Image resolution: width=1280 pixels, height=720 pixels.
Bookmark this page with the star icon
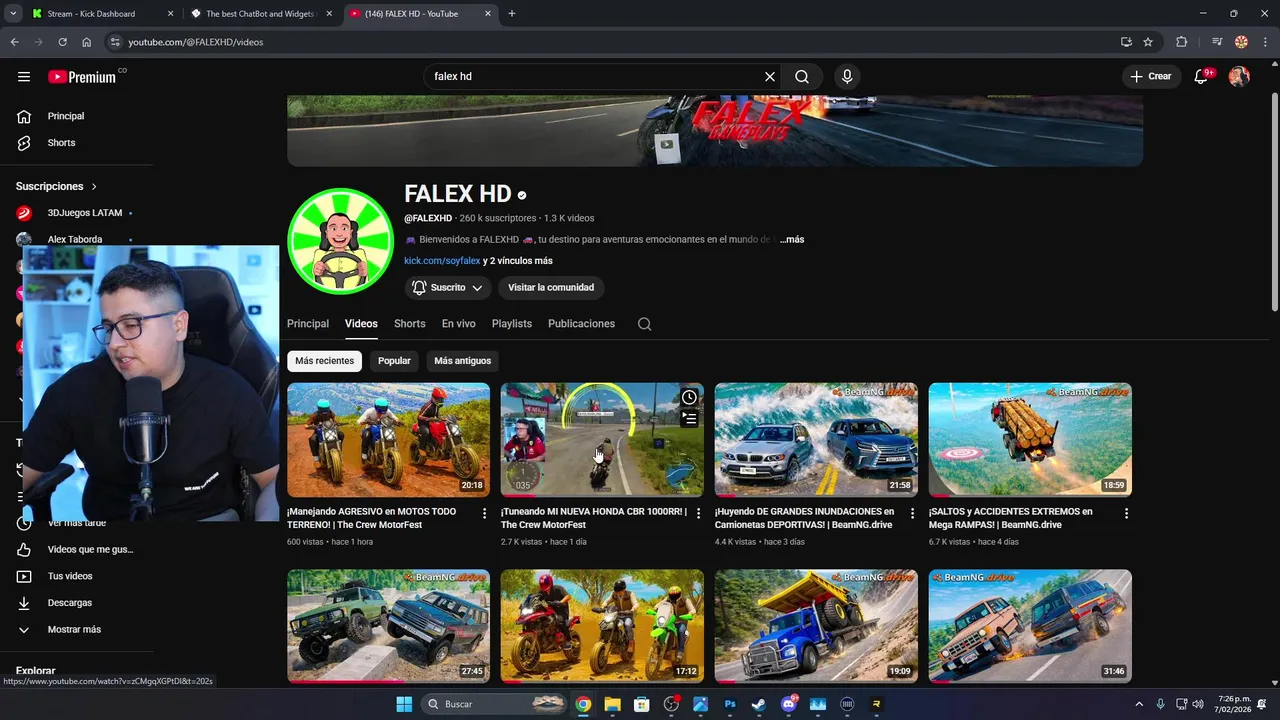[x=1148, y=42]
